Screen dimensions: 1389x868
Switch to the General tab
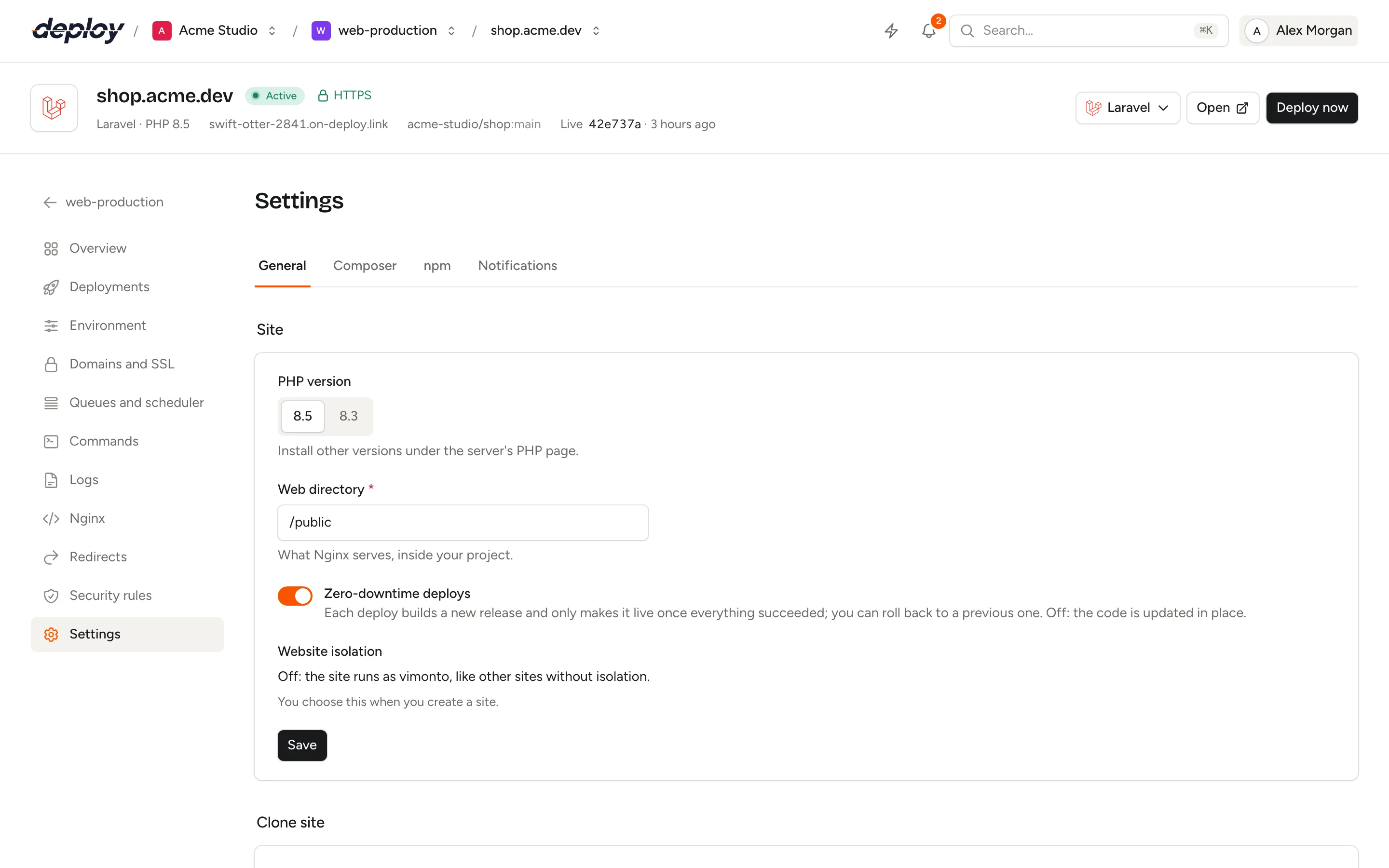(283, 266)
